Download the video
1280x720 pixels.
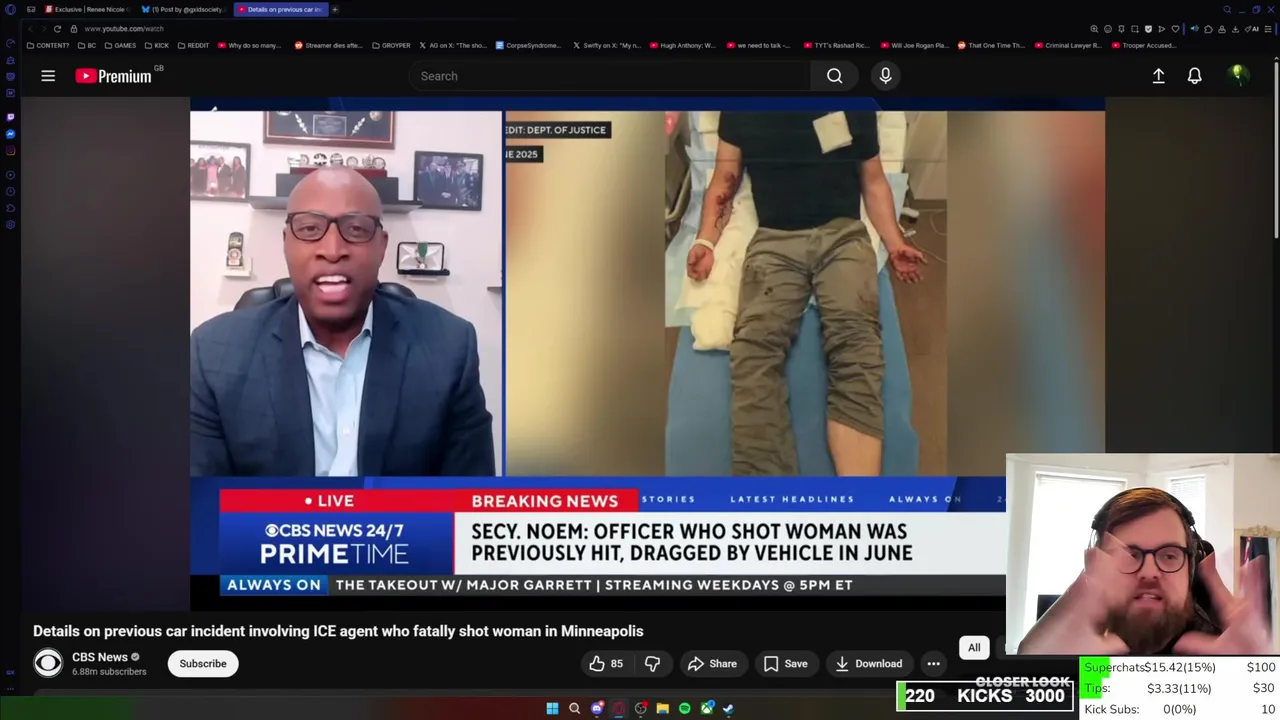[x=868, y=664]
